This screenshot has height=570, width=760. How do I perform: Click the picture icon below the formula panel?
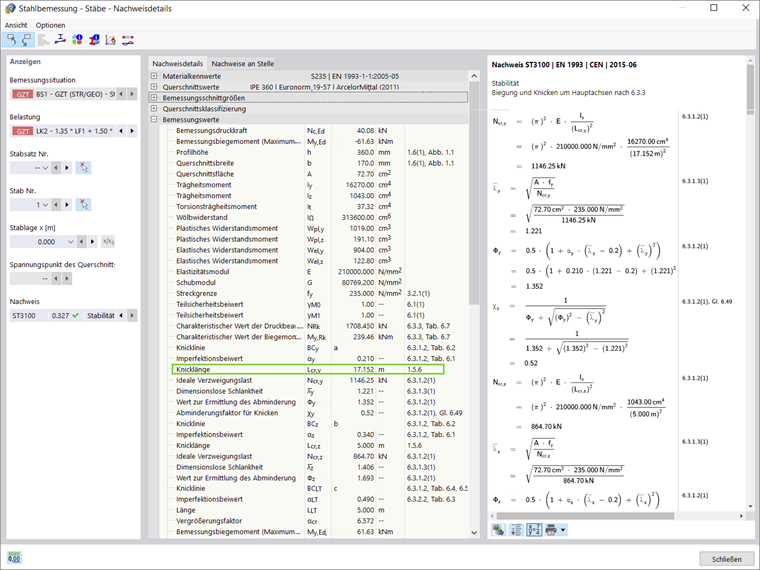click(498, 530)
